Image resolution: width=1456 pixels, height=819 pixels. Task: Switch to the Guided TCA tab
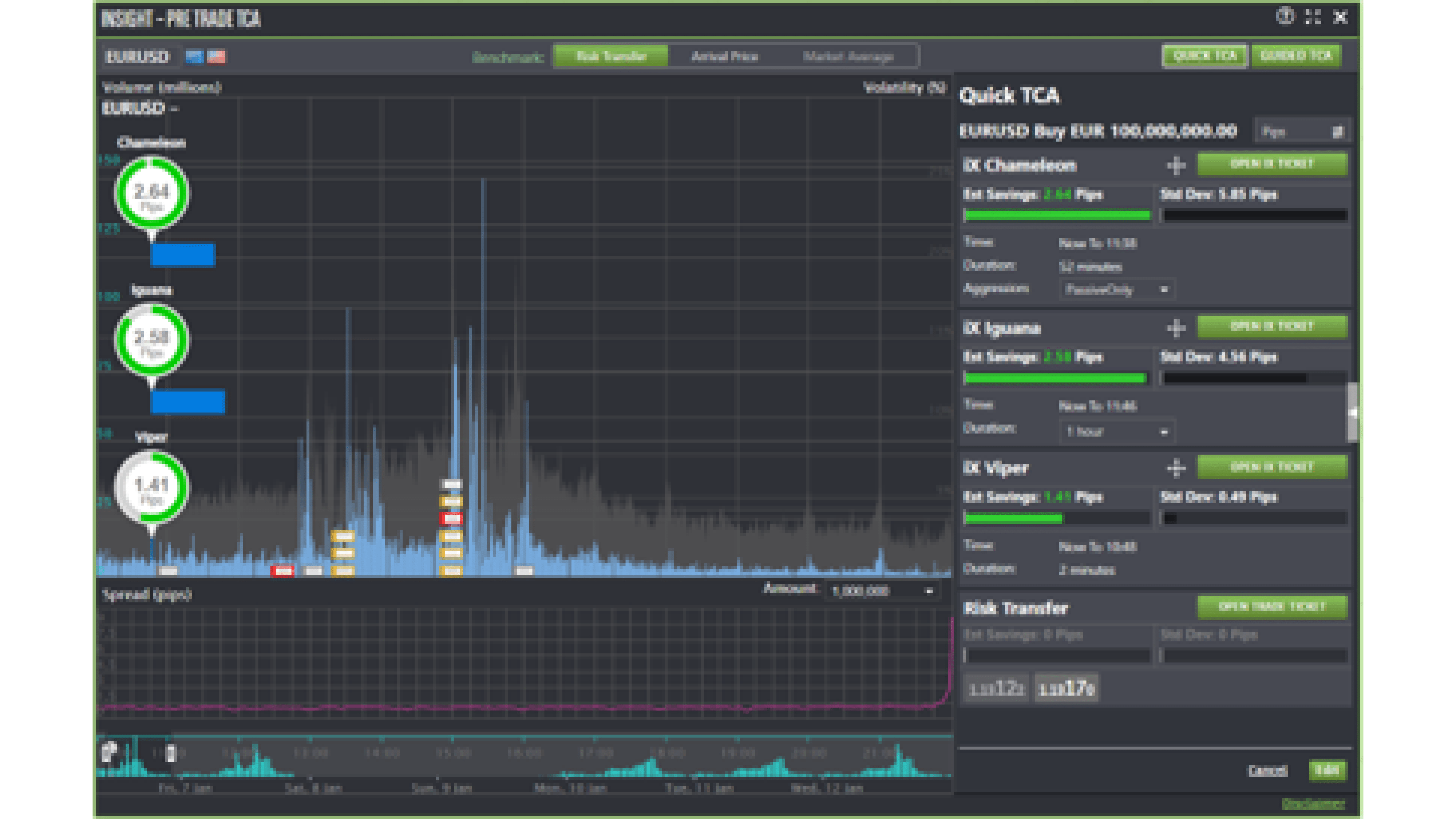point(1296,56)
